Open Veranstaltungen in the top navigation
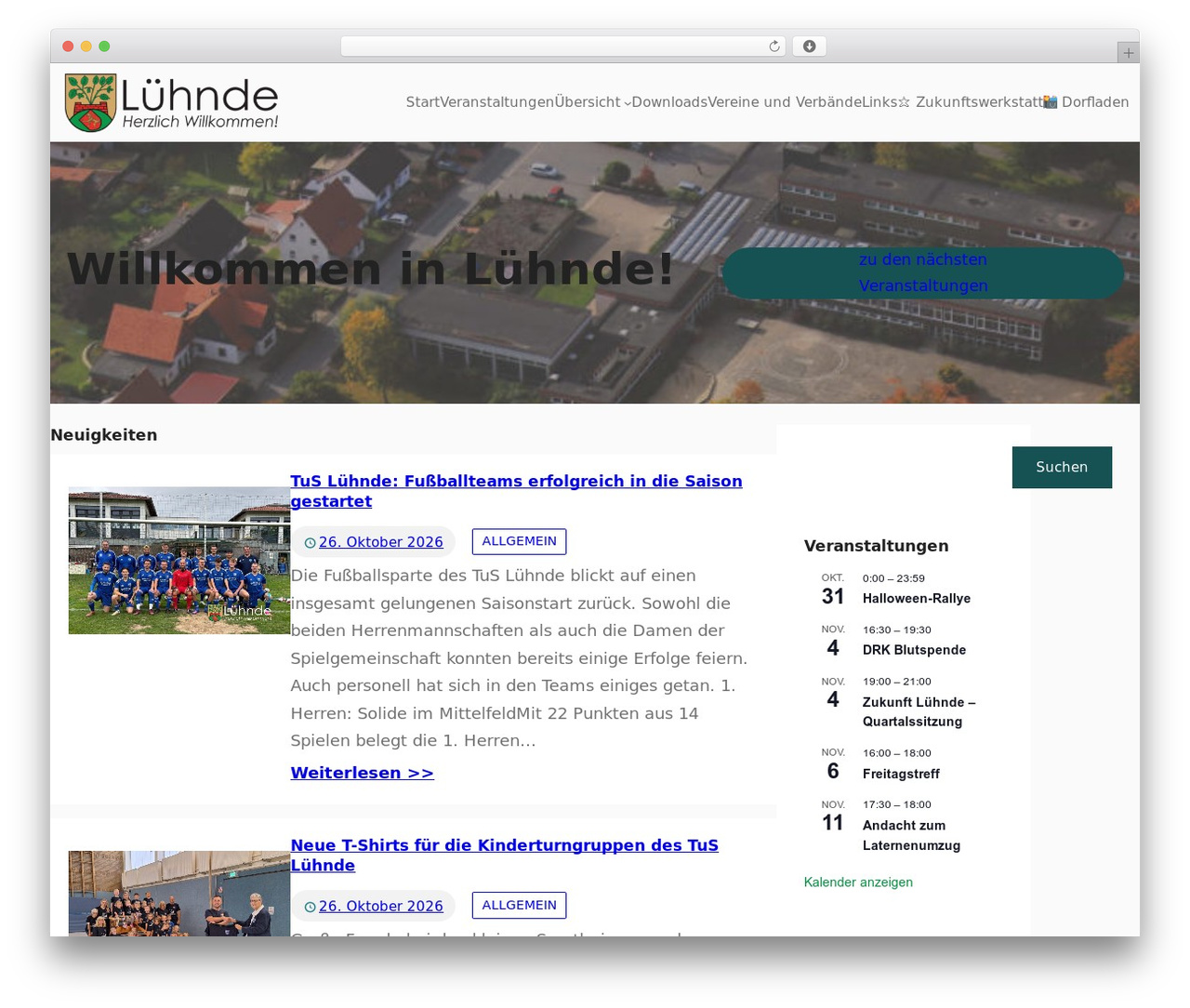The width and height of the screenshot is (1190, 1008). pos(497,102)
